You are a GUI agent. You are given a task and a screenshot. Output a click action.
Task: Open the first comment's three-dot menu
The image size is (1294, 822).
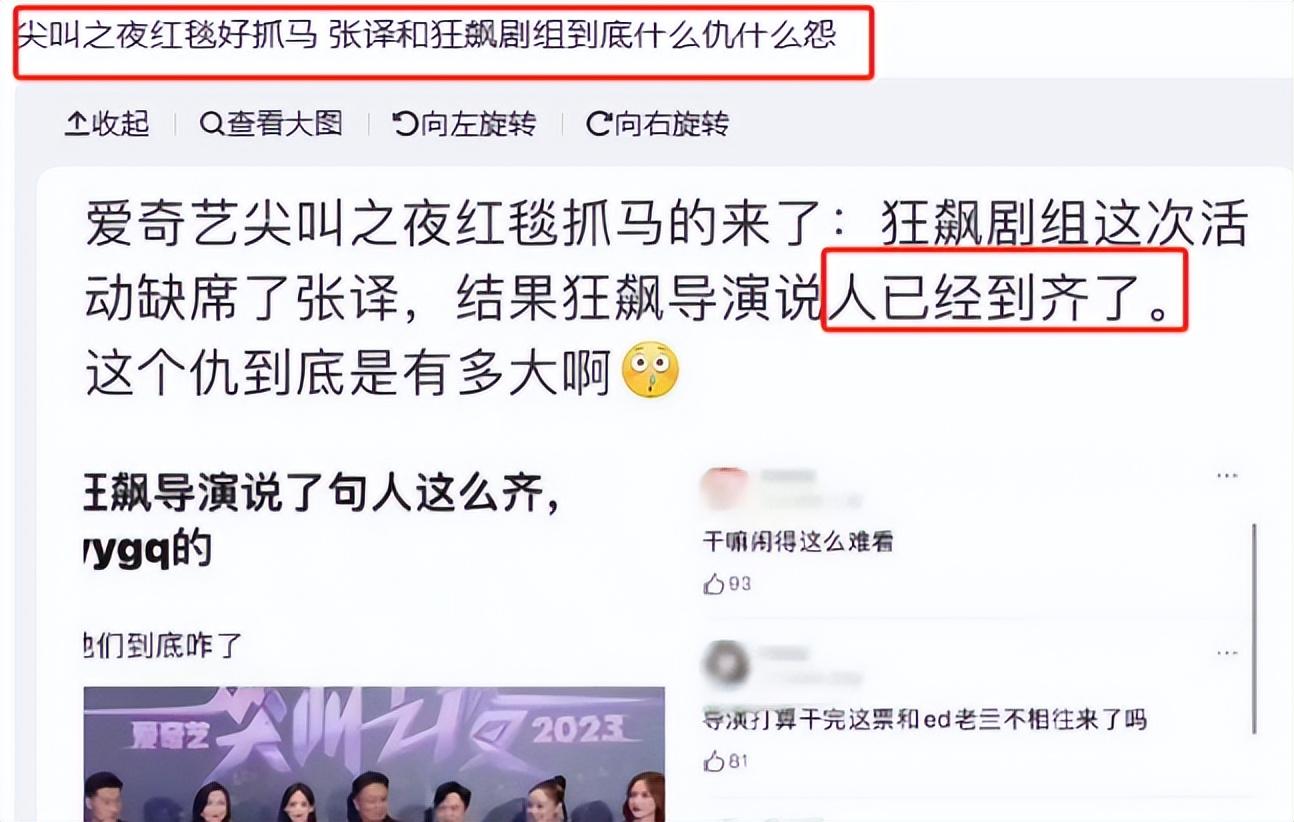tap(1227, 477)
